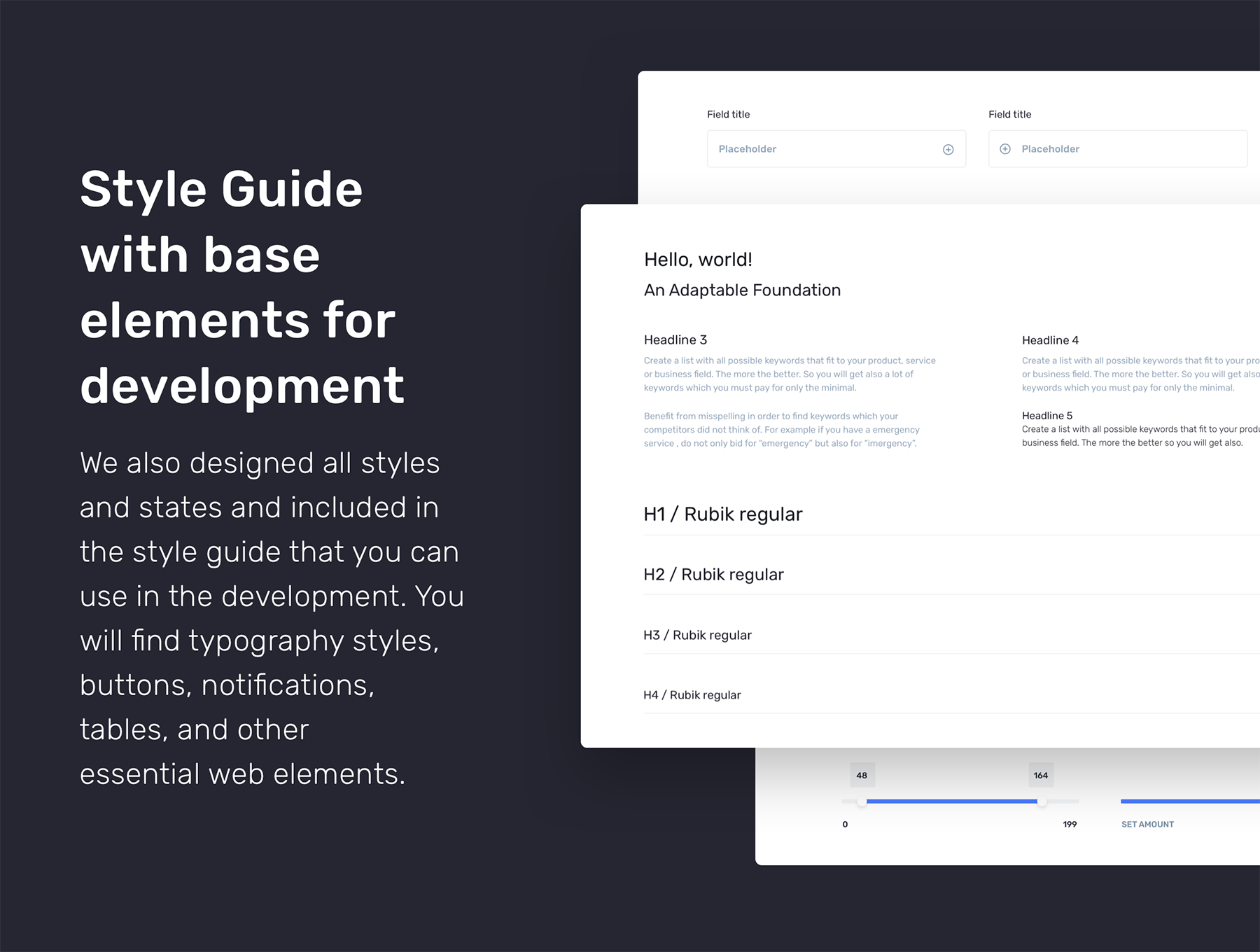
Task: Click the plus icon in the second Placeholder field
Action: (x=1004, y=149)
